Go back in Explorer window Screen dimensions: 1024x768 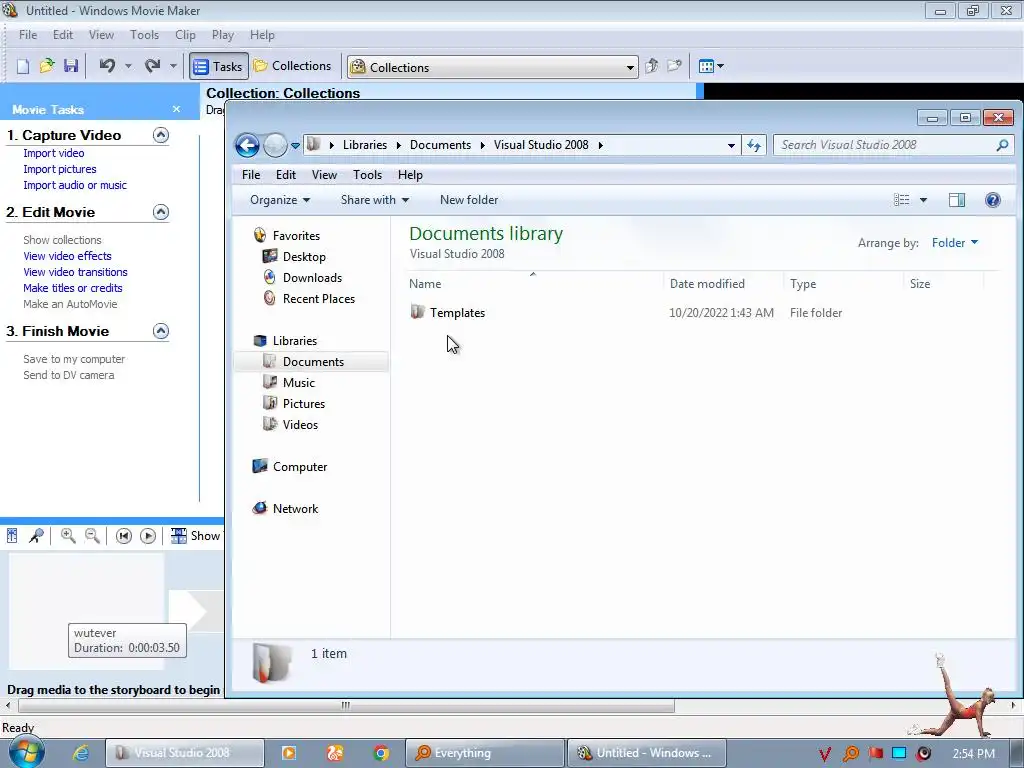(248, 145)
